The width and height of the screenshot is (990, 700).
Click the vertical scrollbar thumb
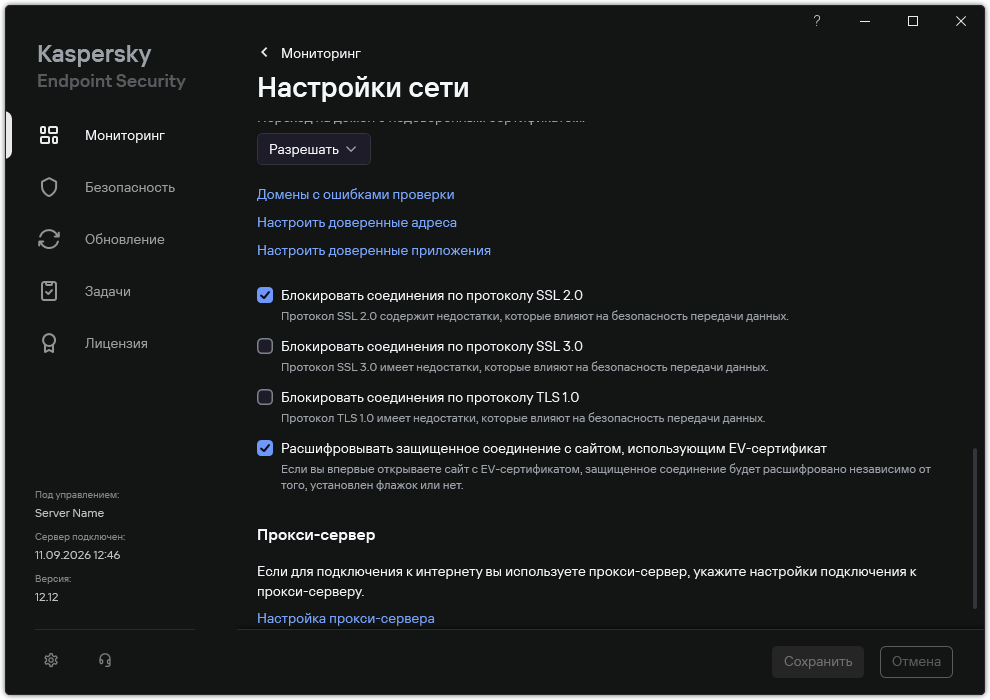tap(975, 528)
